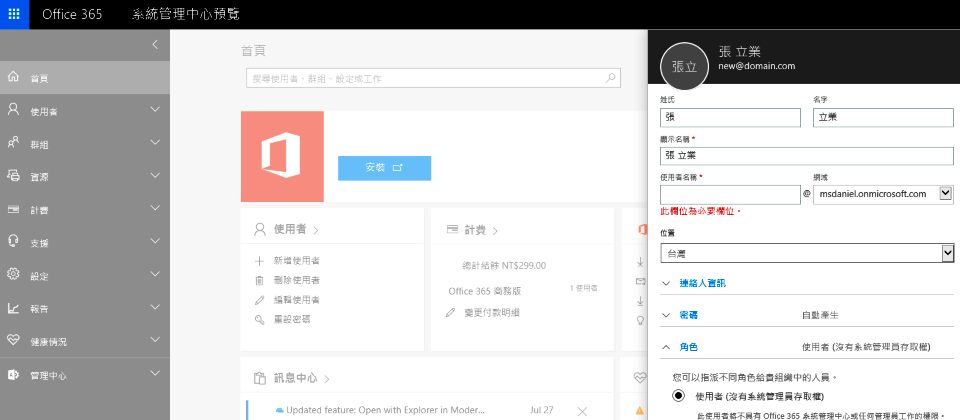Click the 姓氏 last name field
The height and width of the screenshot is (420, 960).
(x=730, y=118)
